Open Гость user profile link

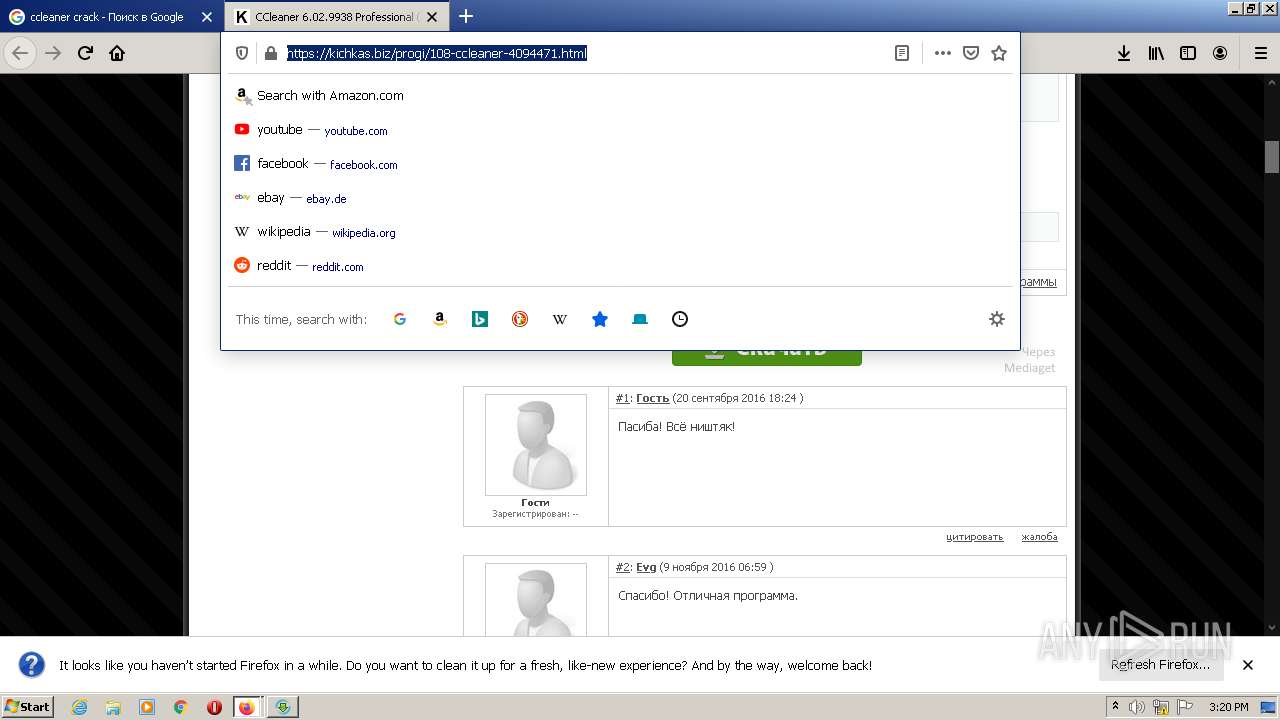click(652, 398)
